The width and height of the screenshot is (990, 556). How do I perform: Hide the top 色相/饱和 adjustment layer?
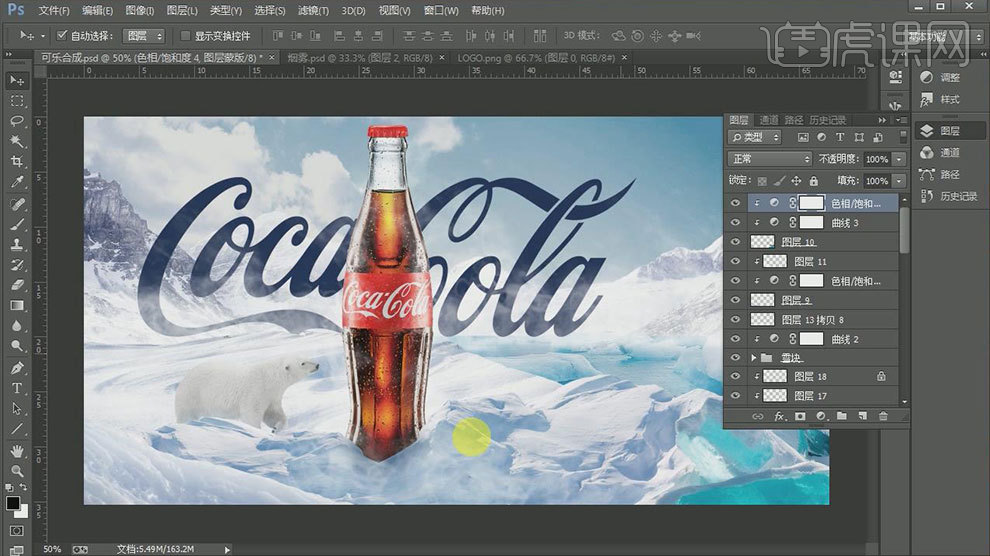click(735, 203)
